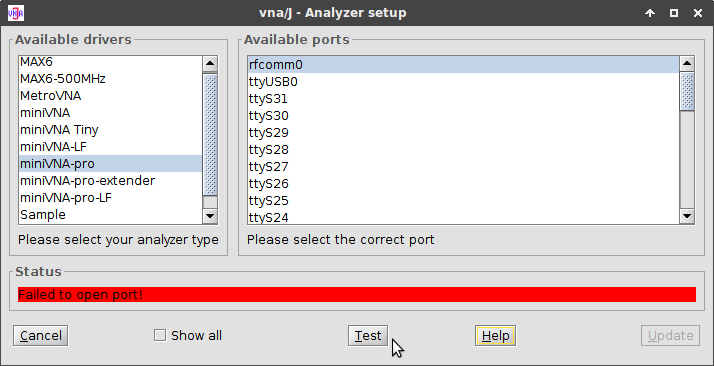The image size is (714, 366).
Task: Close the Analyzer setup window
Action: pos(698,13)
